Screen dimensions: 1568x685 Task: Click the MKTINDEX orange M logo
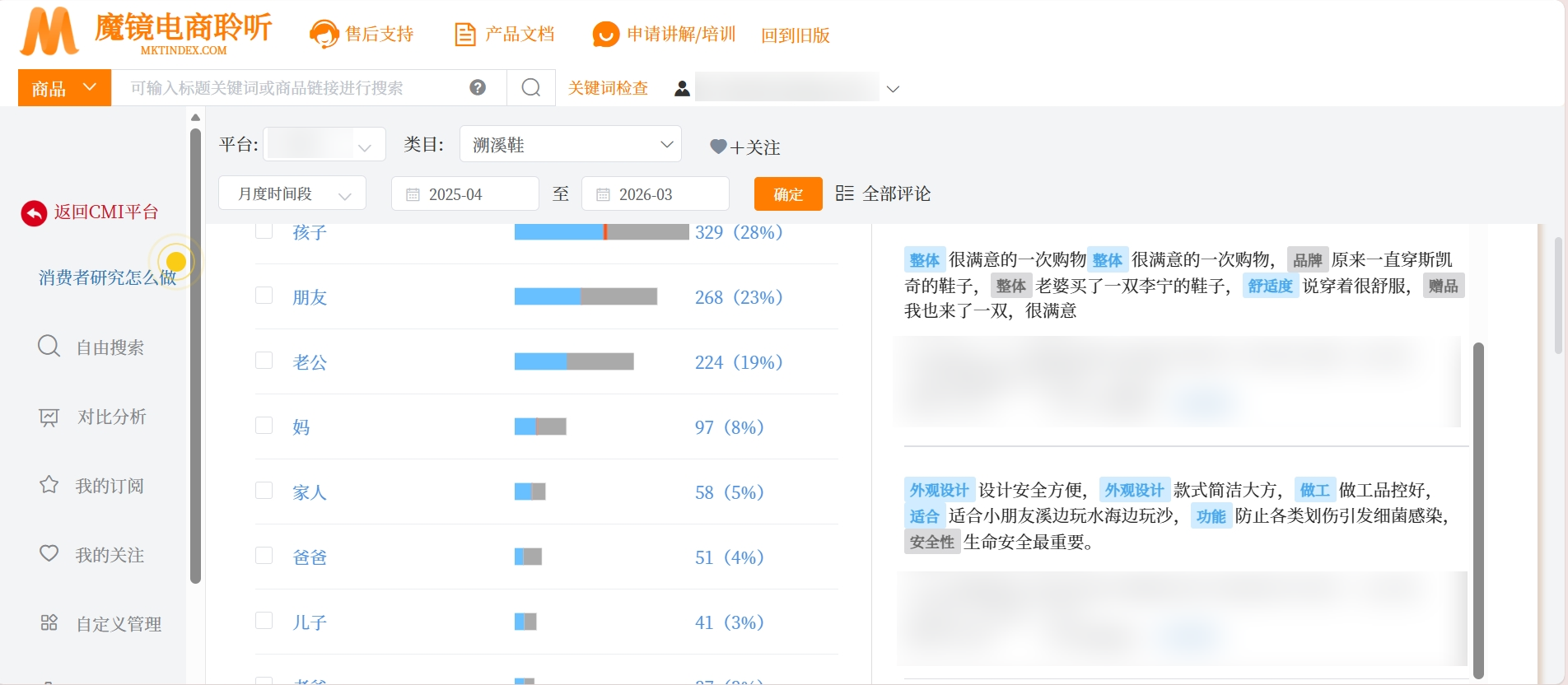pos(49,32)
